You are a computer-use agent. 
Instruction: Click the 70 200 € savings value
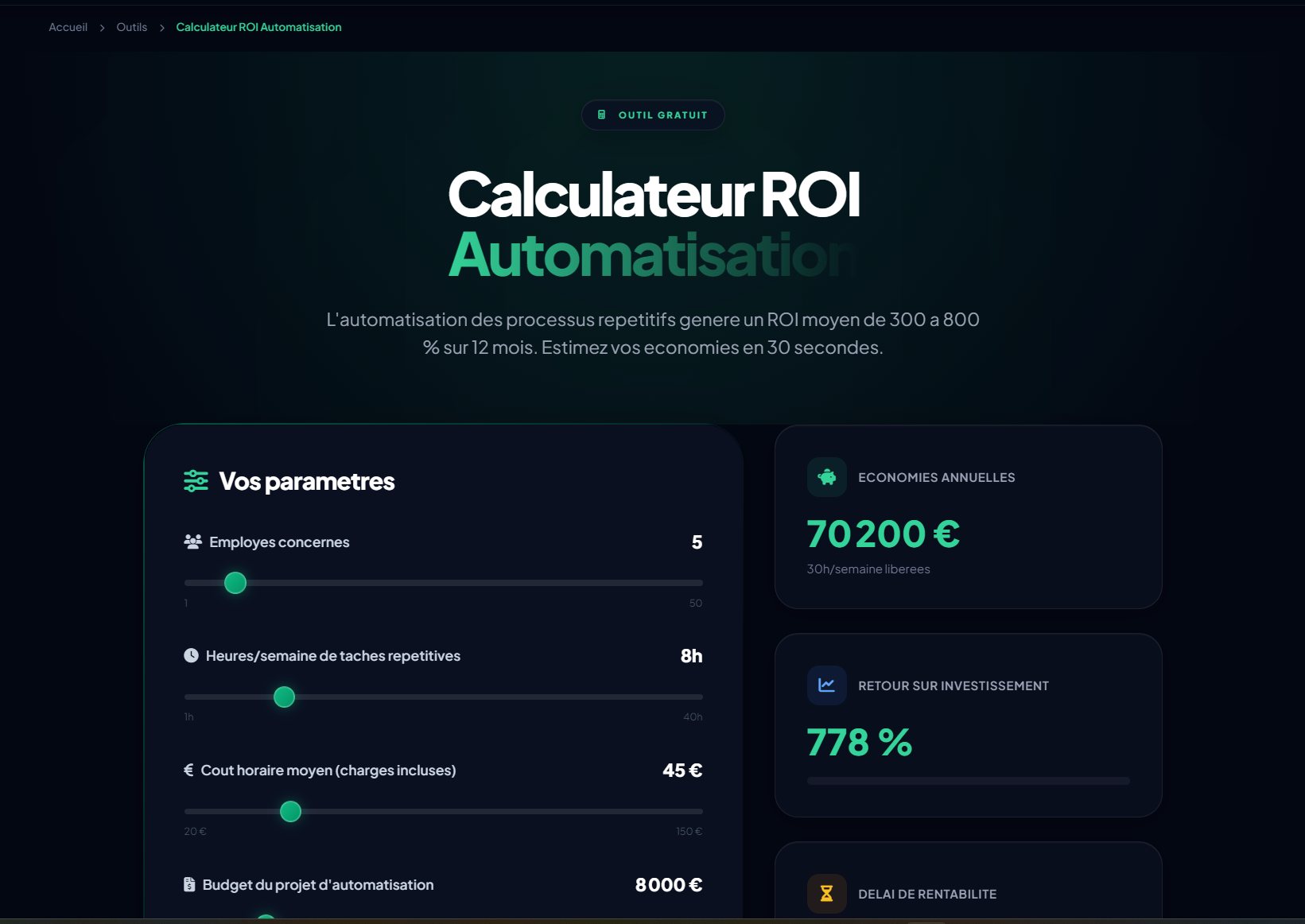882,534
